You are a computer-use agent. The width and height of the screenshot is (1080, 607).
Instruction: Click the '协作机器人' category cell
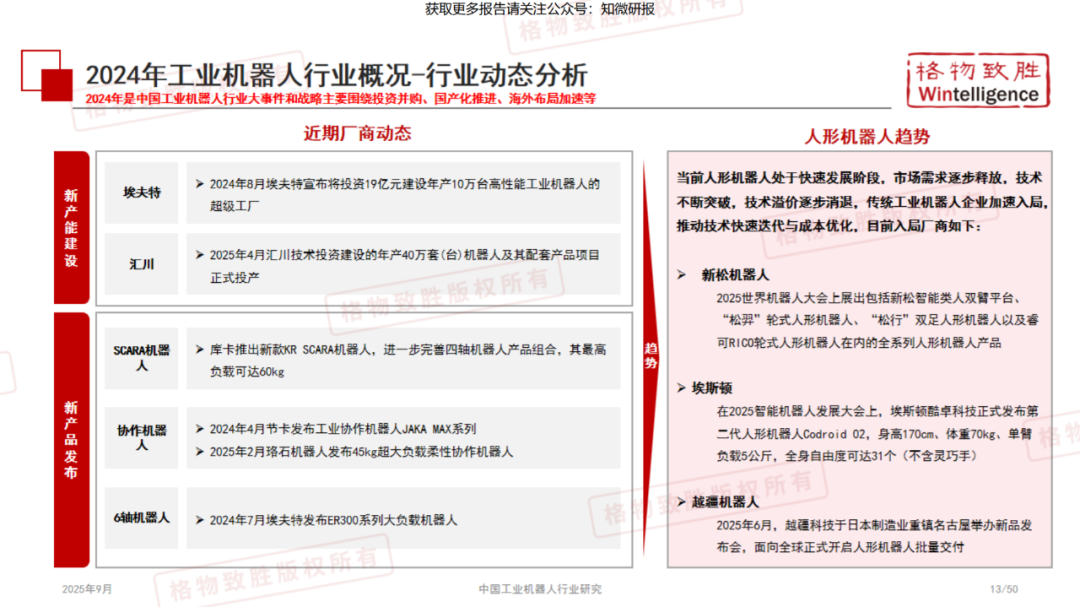pyautogui.click(x=142, y=438)
